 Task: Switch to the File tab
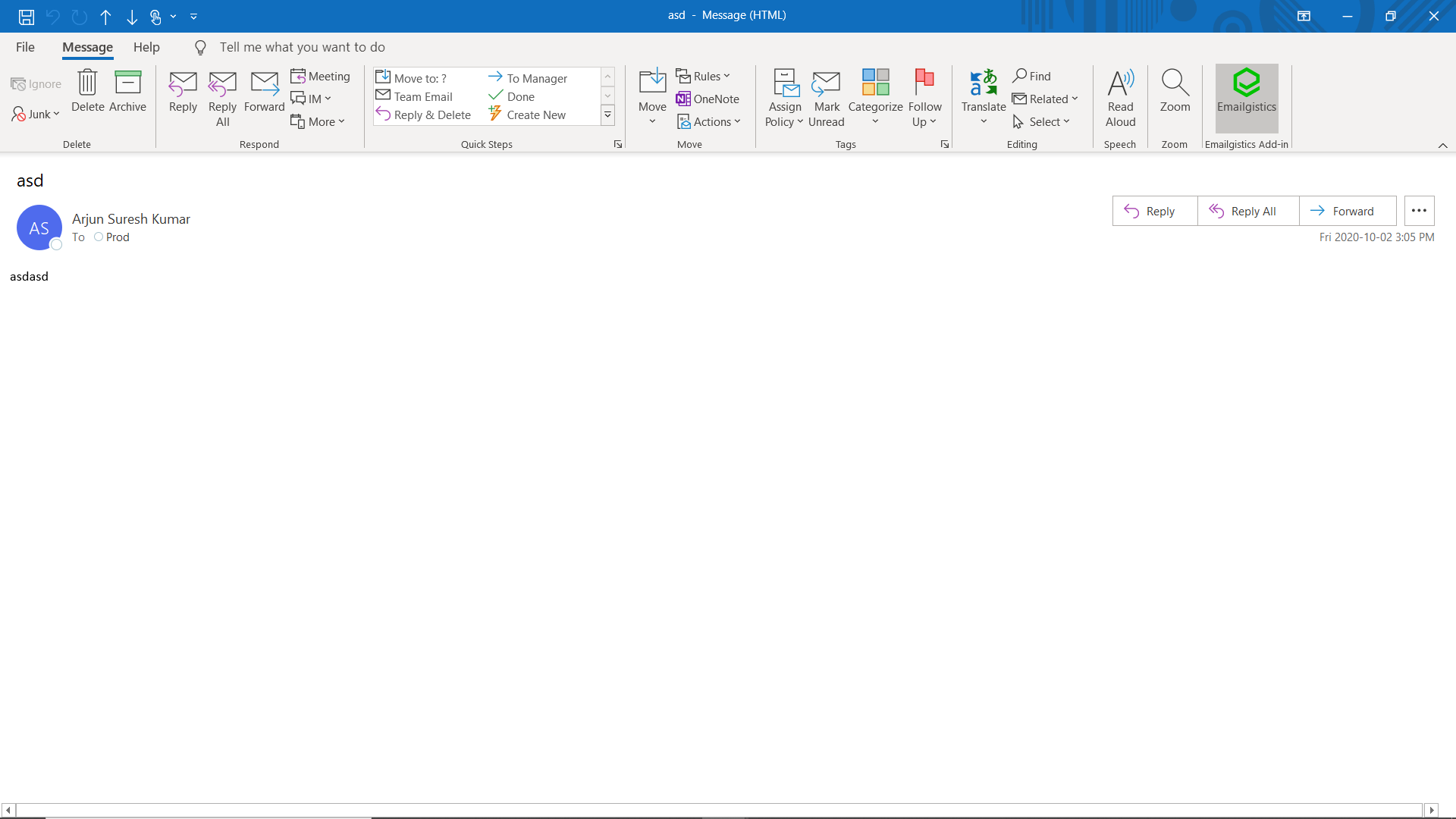tap(25, 46)
